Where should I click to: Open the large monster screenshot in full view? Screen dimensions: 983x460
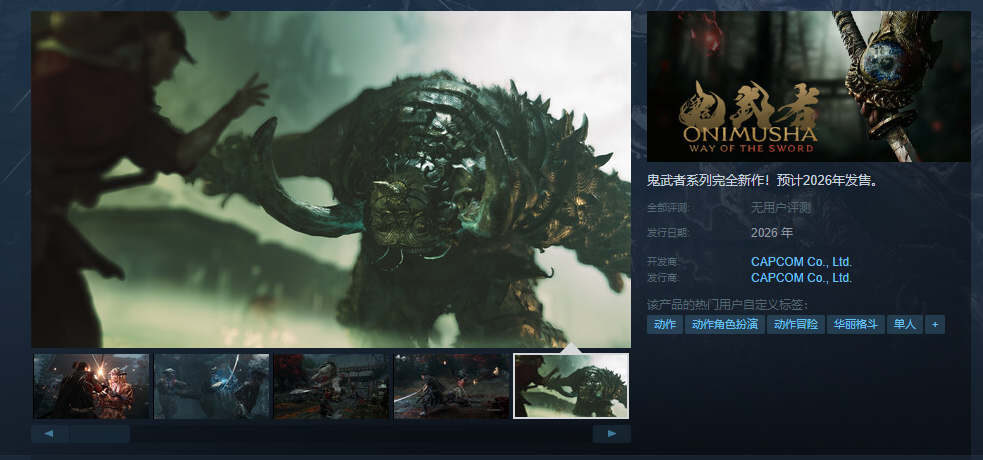(x=331, y=179)
